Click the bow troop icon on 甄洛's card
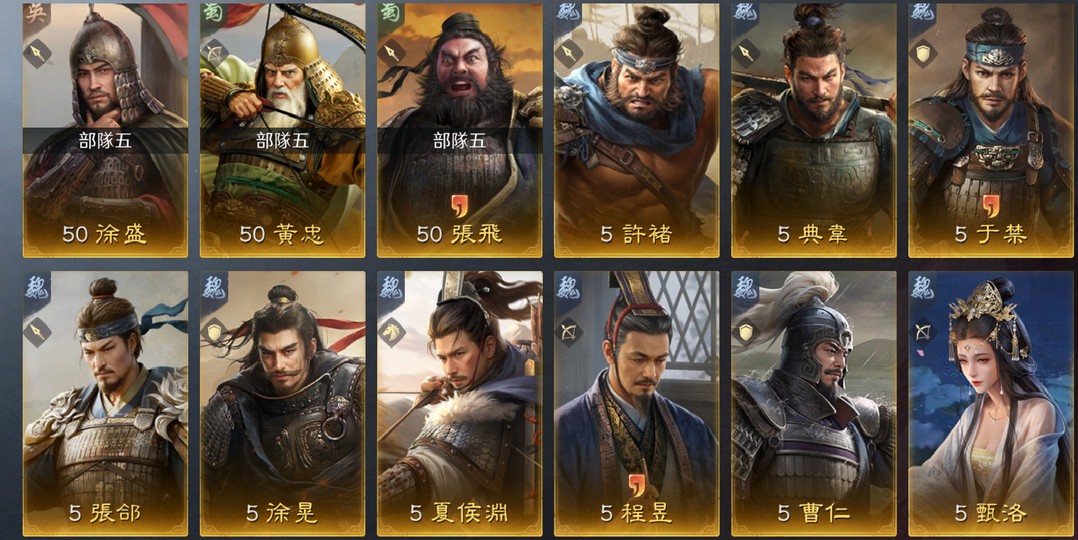Image resolution: width=1078 pixels, height=540 pixels. 923,332
